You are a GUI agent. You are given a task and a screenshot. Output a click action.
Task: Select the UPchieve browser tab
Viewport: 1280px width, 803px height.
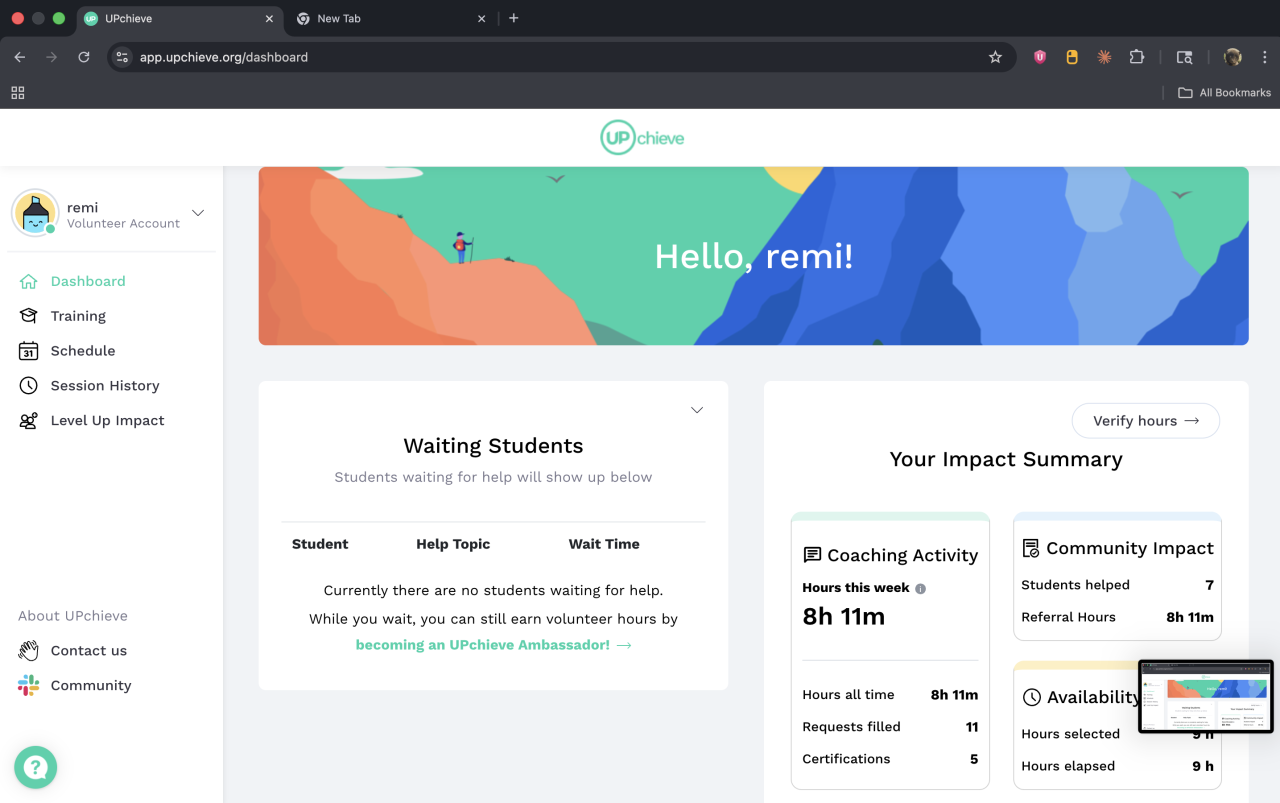(x=179, y=18)
